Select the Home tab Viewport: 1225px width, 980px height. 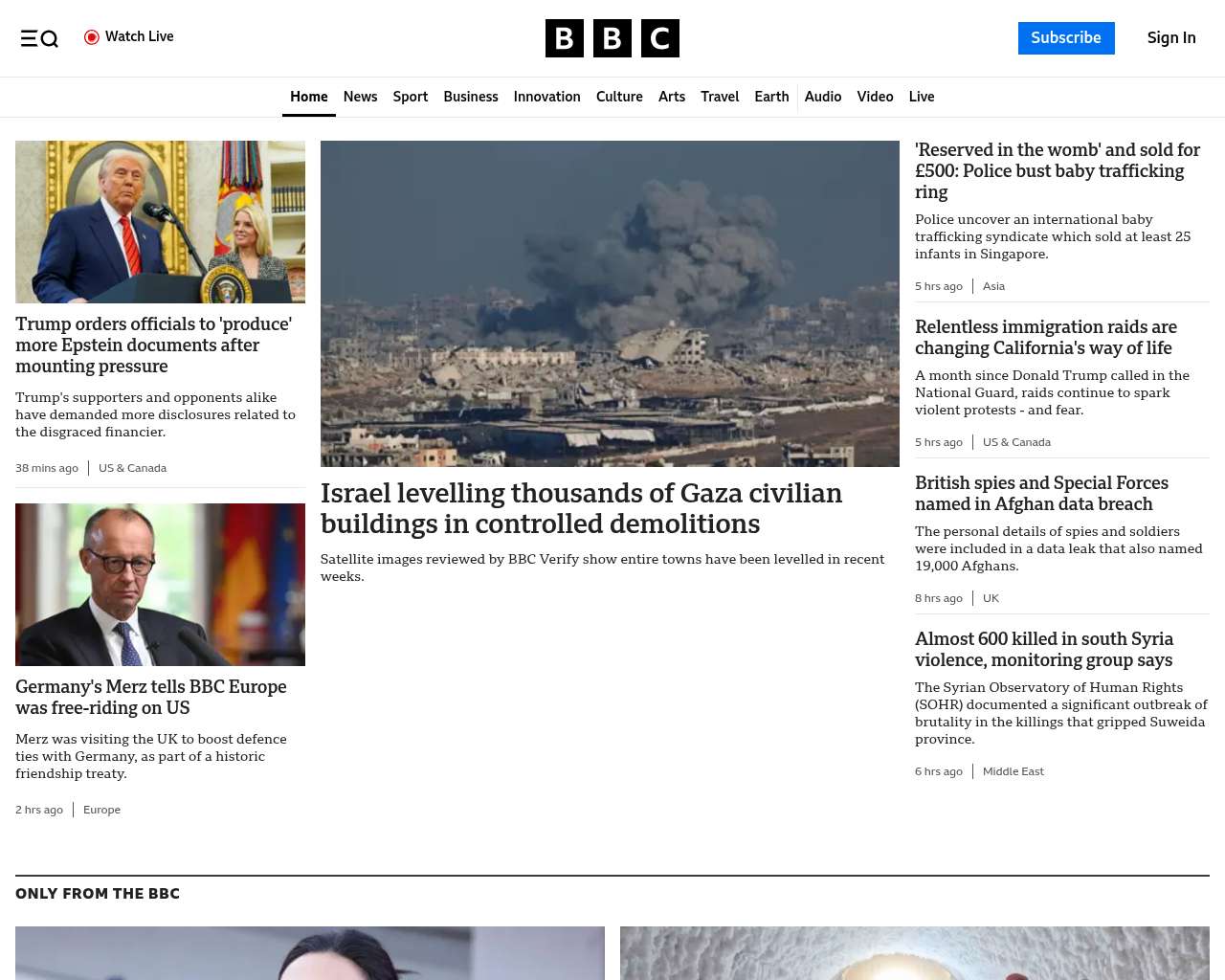pos(309,97)
